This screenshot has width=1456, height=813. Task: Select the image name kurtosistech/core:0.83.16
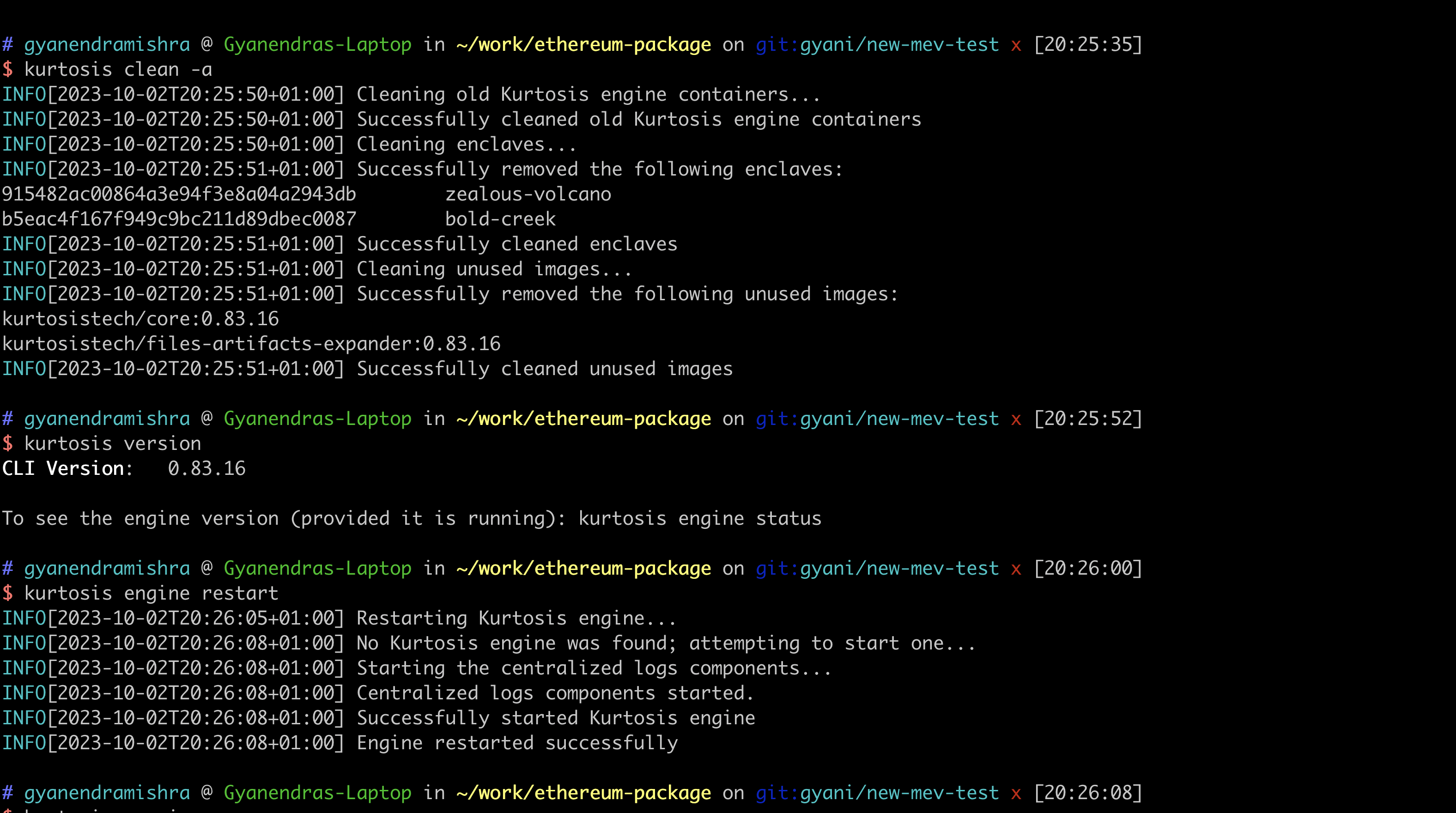140,318
